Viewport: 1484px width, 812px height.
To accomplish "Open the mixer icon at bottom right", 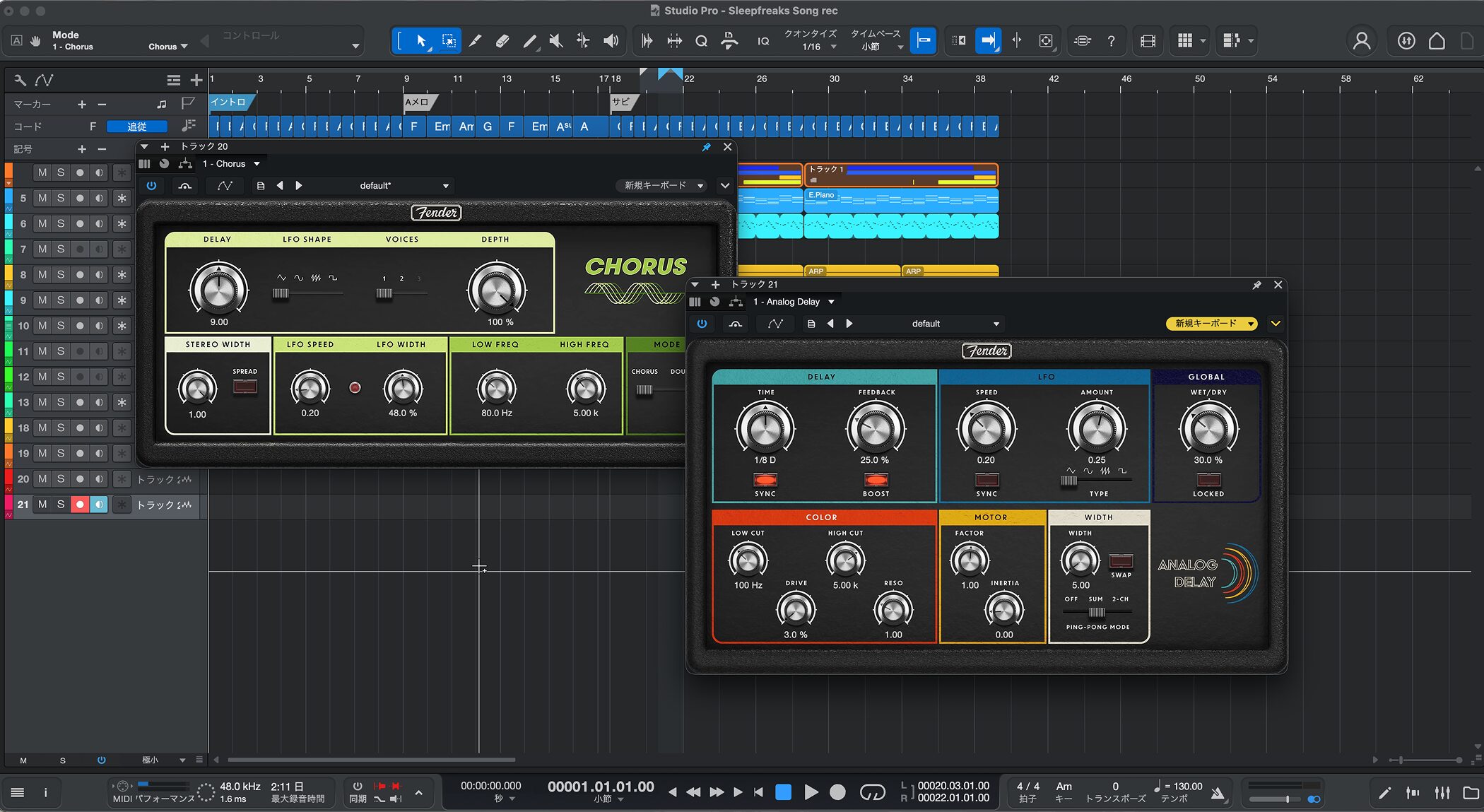I will point(1442,793).
